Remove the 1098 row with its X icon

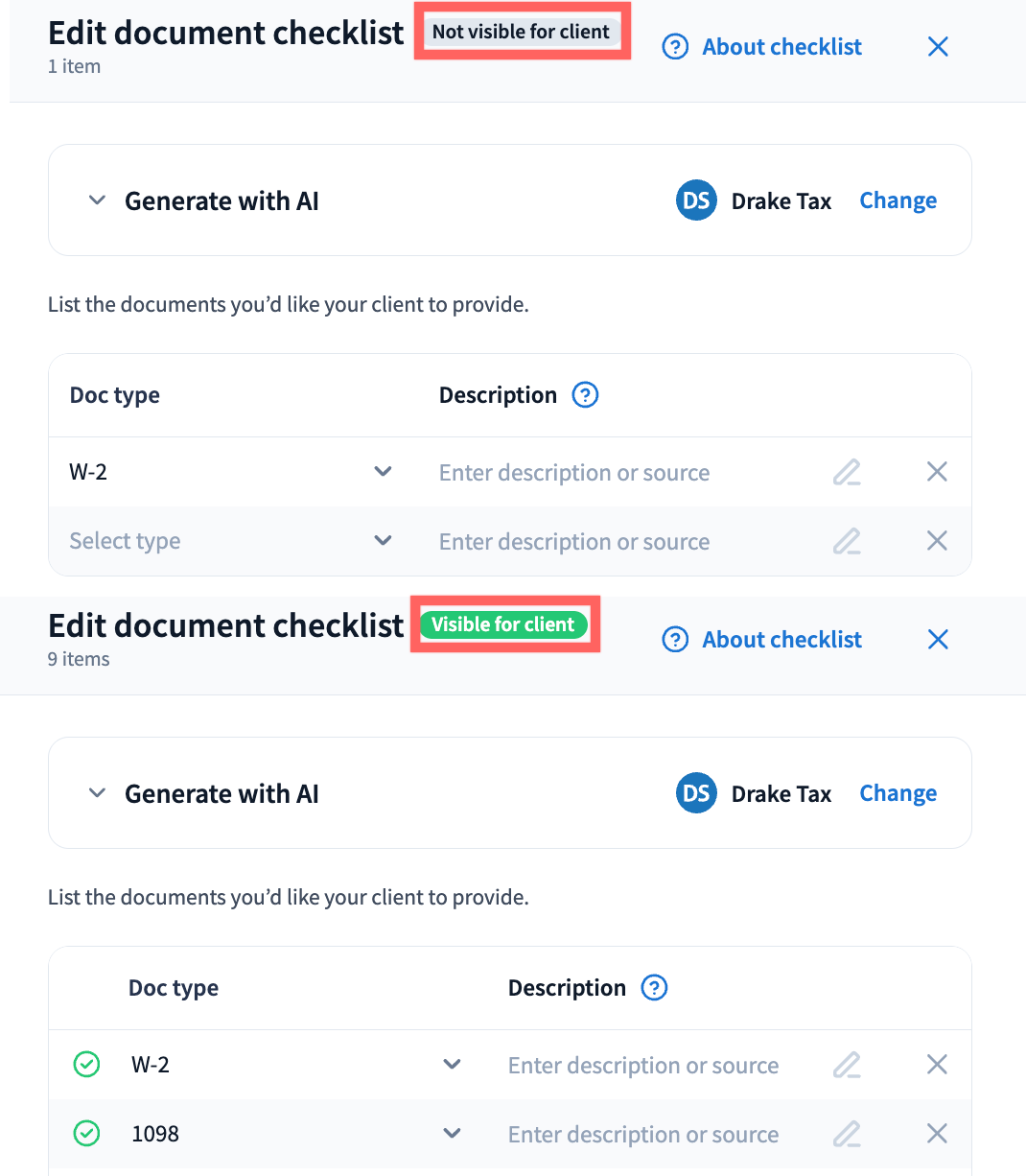click(937, 1134)
